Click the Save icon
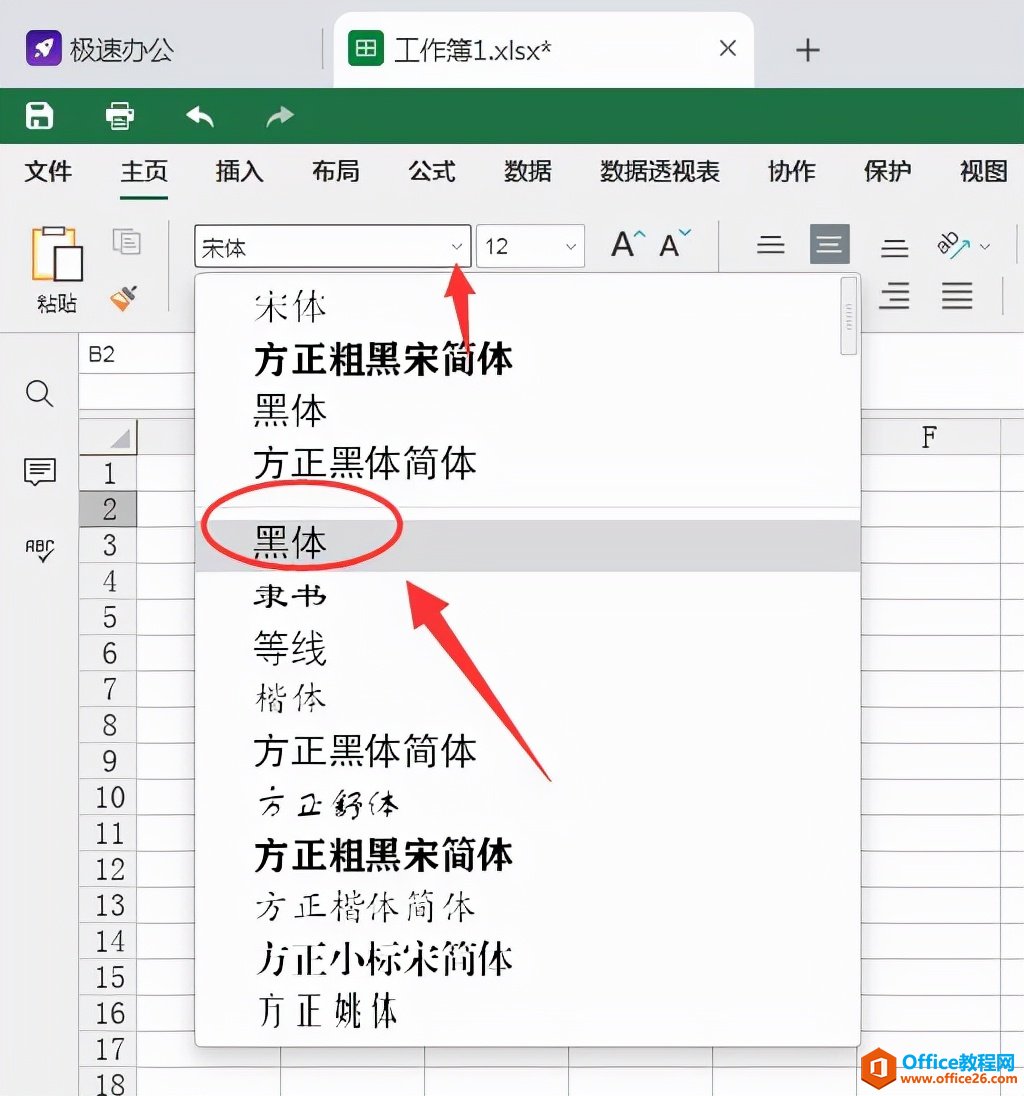The width and height of the screenshot is (1024, 1096). (38, 116)
